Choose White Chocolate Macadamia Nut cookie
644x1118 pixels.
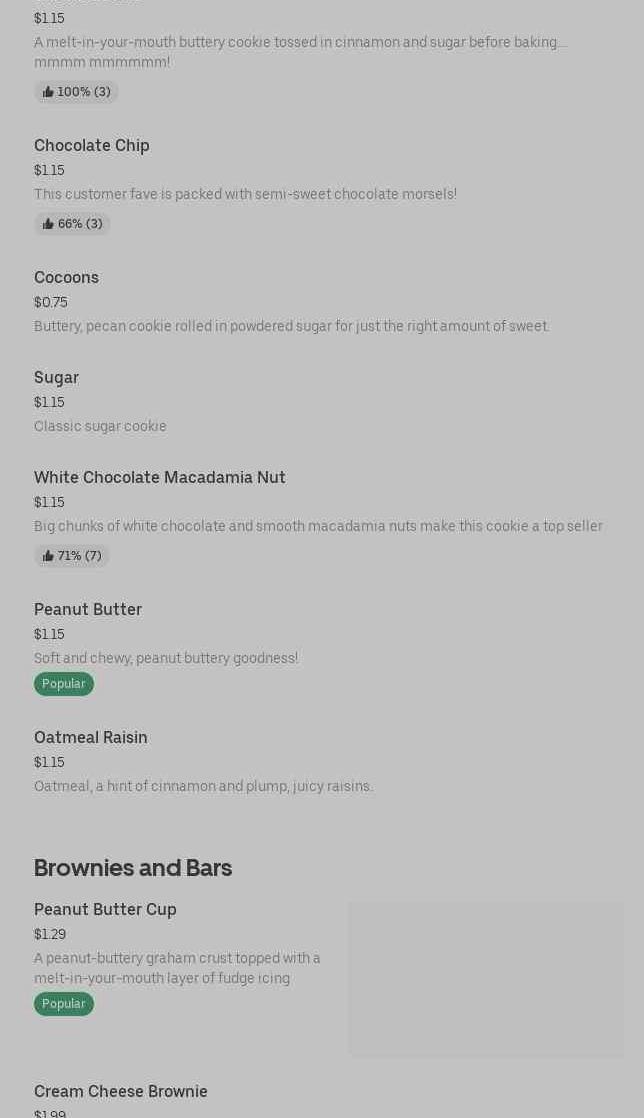point(160,477)
